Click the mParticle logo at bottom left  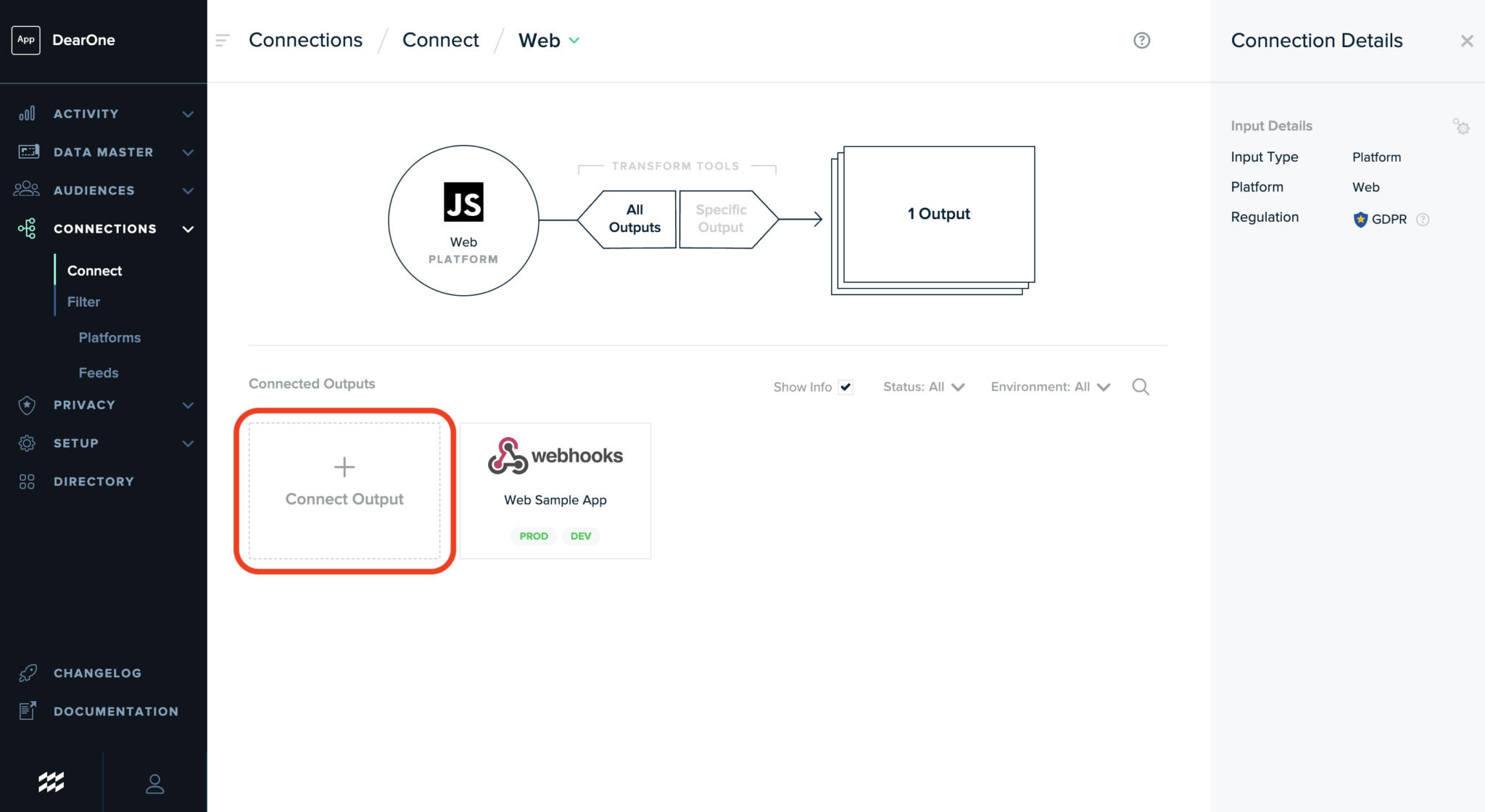pos(51,782)
